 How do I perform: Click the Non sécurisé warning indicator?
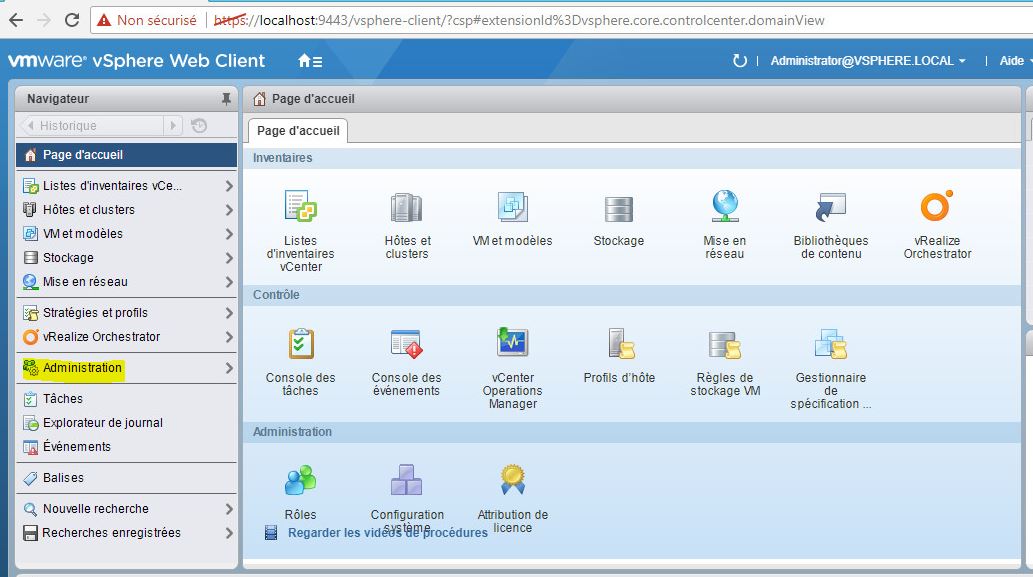(x=146, y=20)
